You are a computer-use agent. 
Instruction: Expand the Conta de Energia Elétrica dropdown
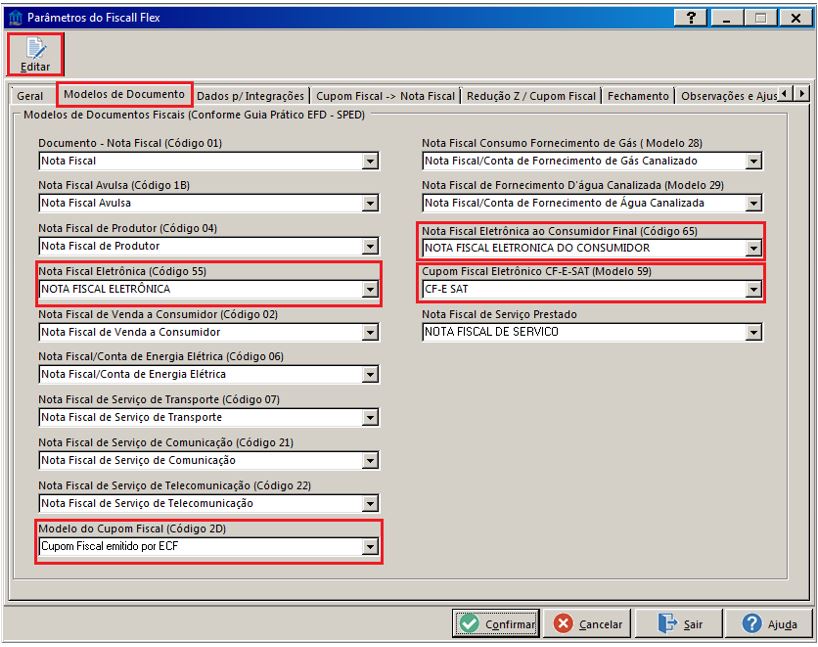(x=370, y=374)
